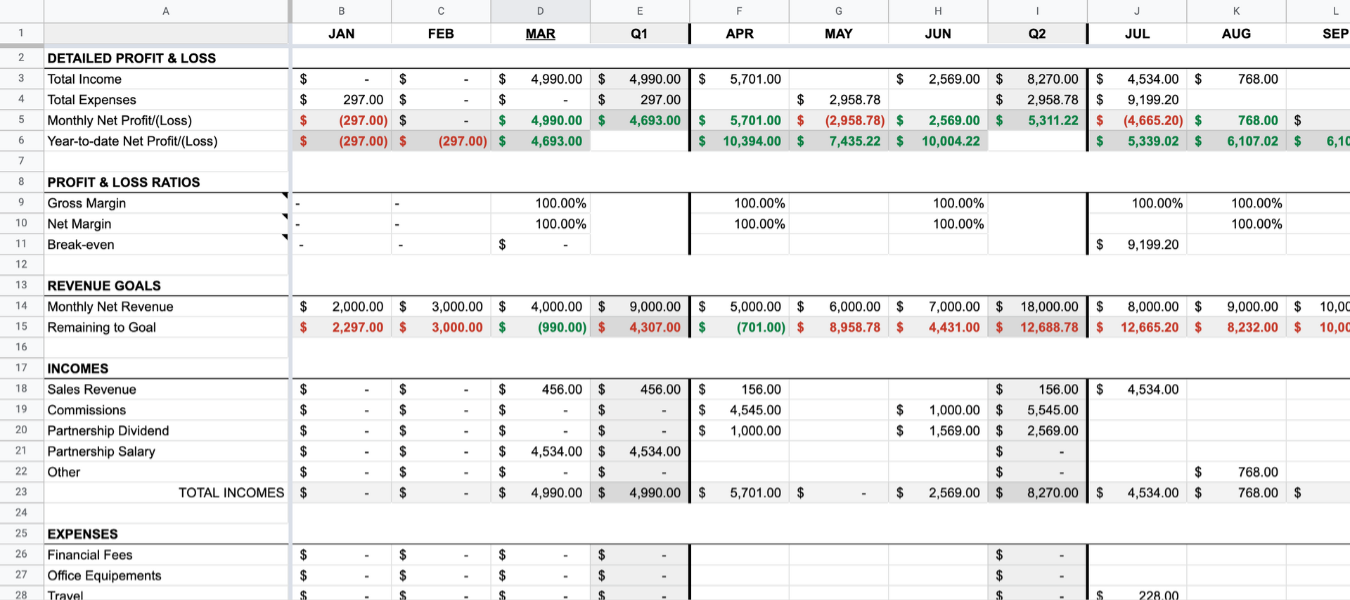Select column D header
This screenshot has width=1350, height=600.
click(540, 11)
